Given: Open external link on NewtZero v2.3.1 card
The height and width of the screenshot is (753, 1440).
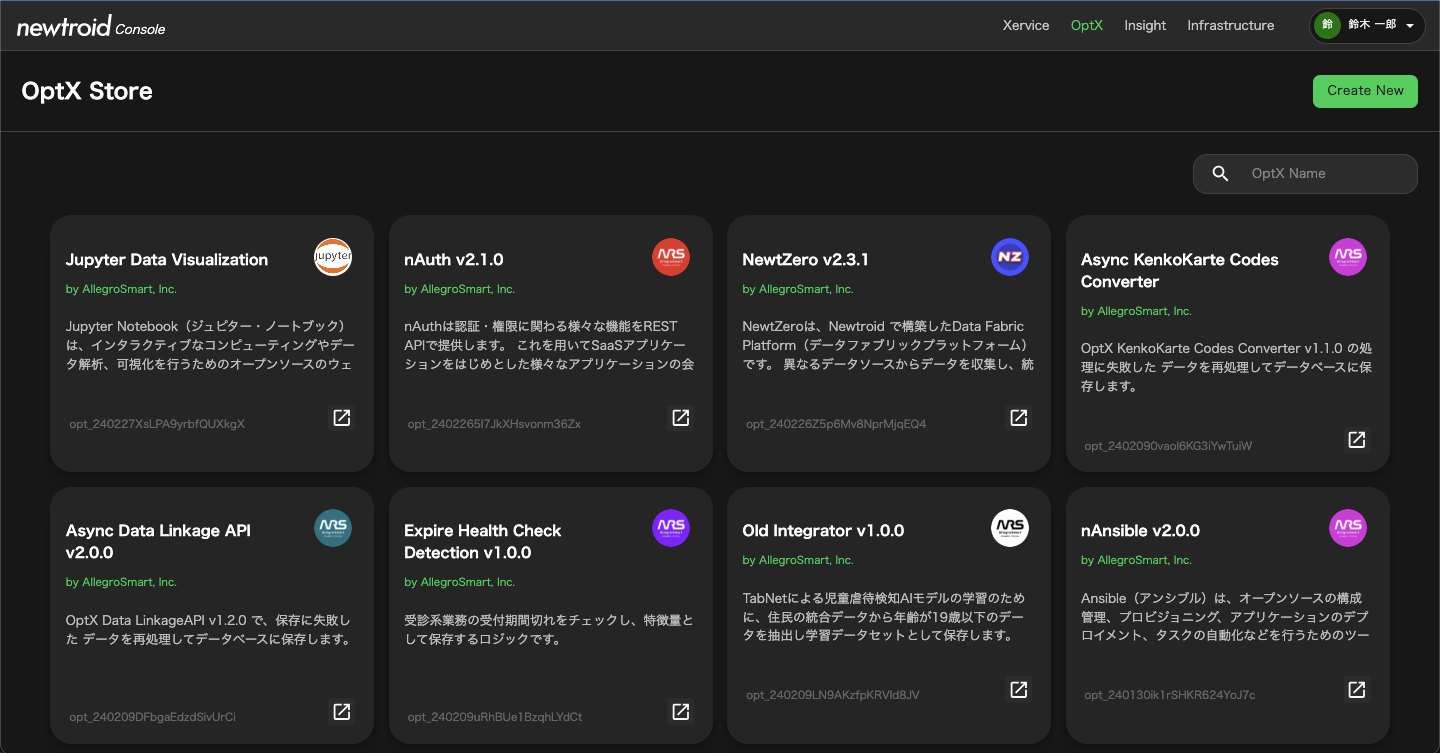Looking at the screenshot, I should 1019,418.
